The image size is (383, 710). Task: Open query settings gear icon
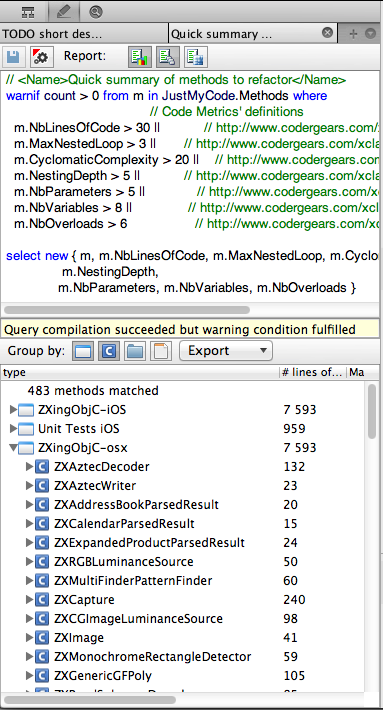[x=42, y=57]
